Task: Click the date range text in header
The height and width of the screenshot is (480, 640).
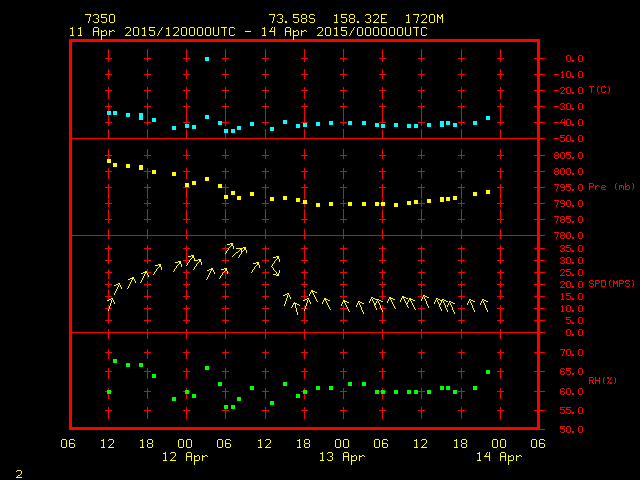Action: [248, 32]
